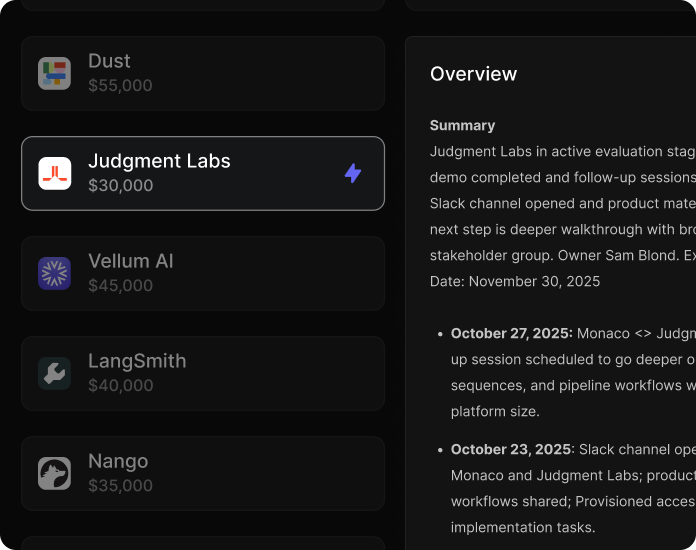Click the $30,000 amount under Judgment Labs

pyautogui.click(x=120, y=186)
